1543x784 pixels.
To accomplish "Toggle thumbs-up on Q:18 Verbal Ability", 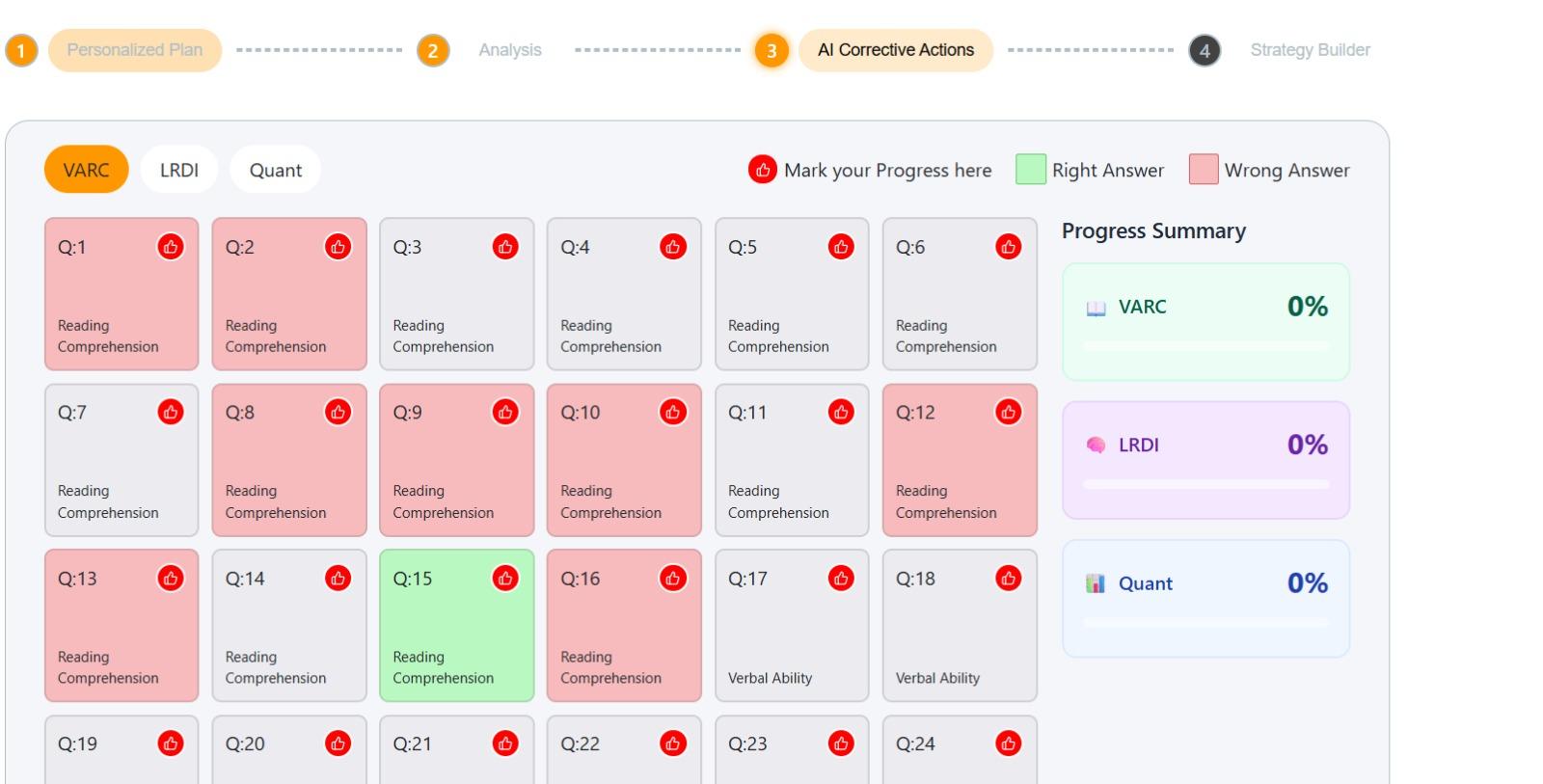I will pyautogui.click(x=1008, y=579).
